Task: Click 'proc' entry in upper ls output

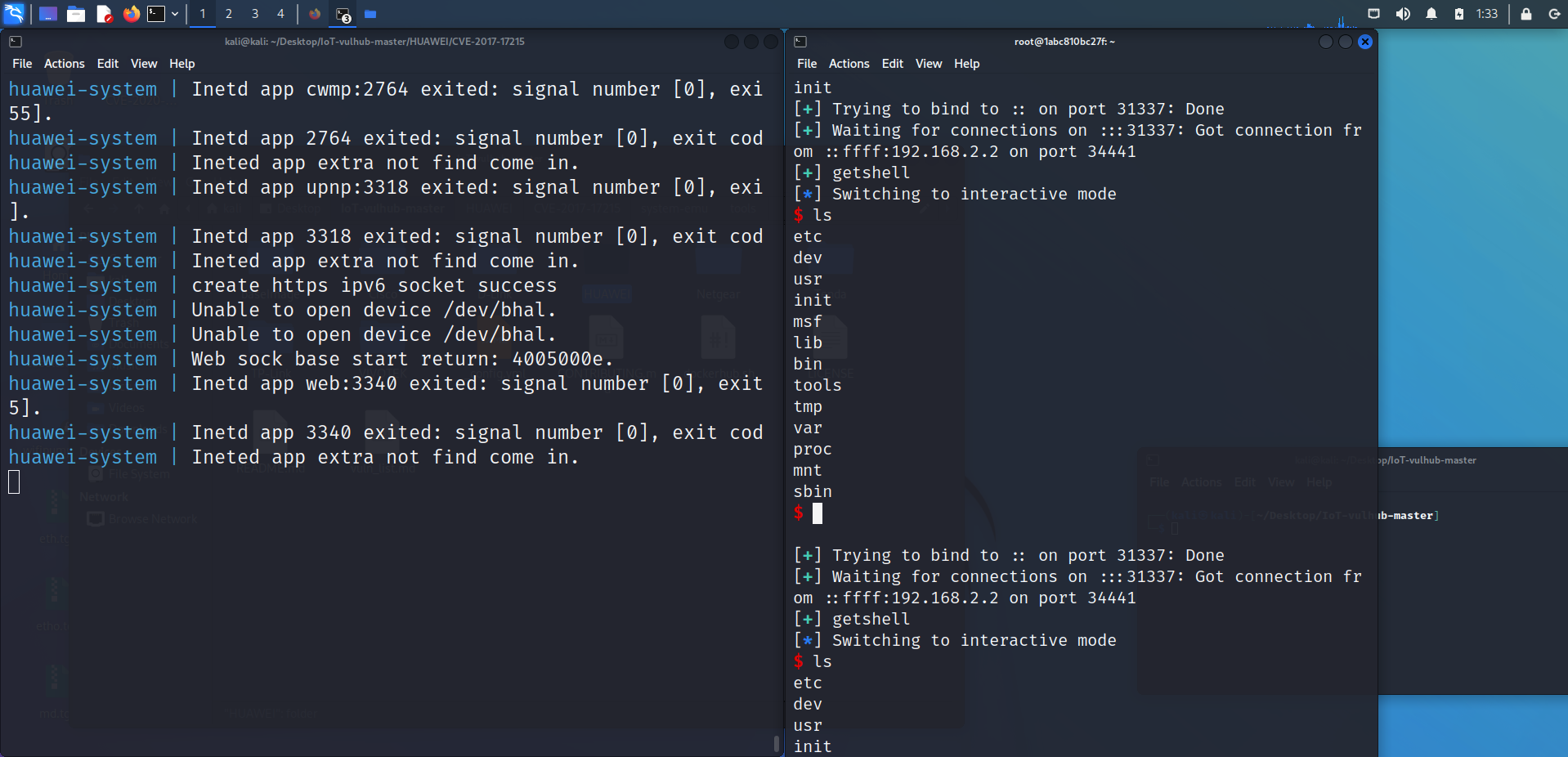Action: [x=813, y=449]
